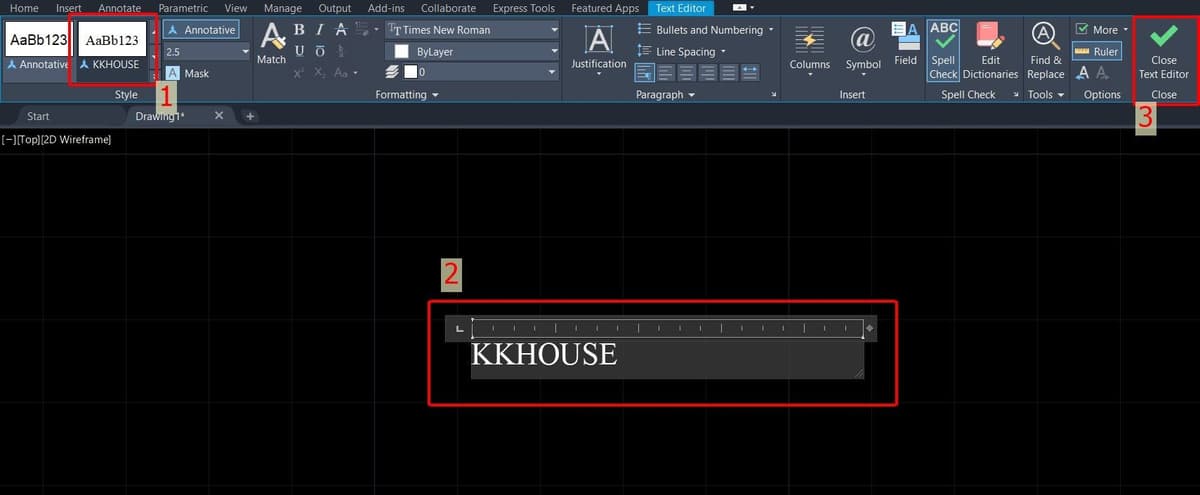Image resolution: width=1200 pixels, height=495 pixels.
Task: Switch to the Home ribbon tab
Action: pos(24,8)
